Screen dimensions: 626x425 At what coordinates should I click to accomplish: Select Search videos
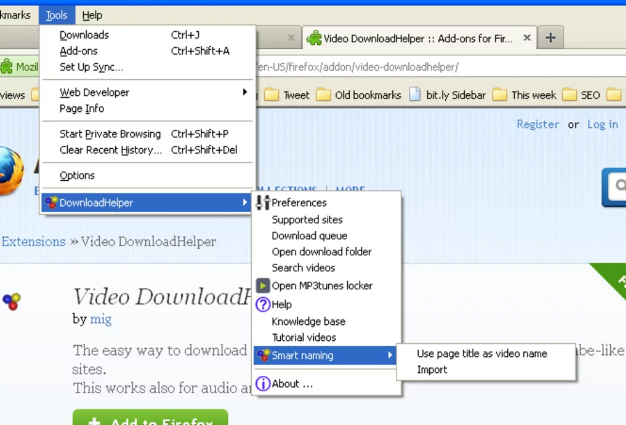[x=327, y=268]
